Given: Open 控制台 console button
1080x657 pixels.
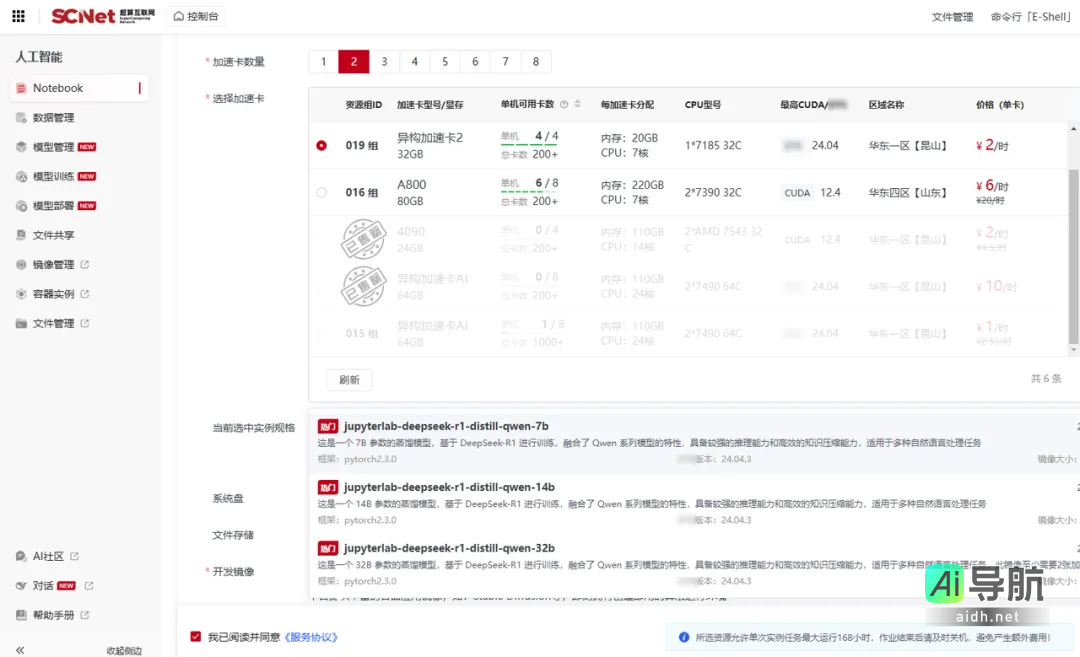Looking at the screenshot, I should 196,16.
